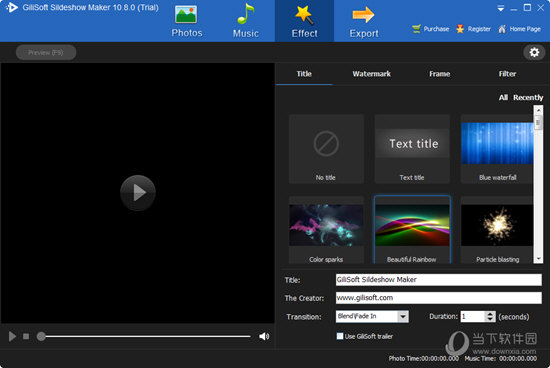Select the Title tab

pyautogui.click(x=304, y=74)
